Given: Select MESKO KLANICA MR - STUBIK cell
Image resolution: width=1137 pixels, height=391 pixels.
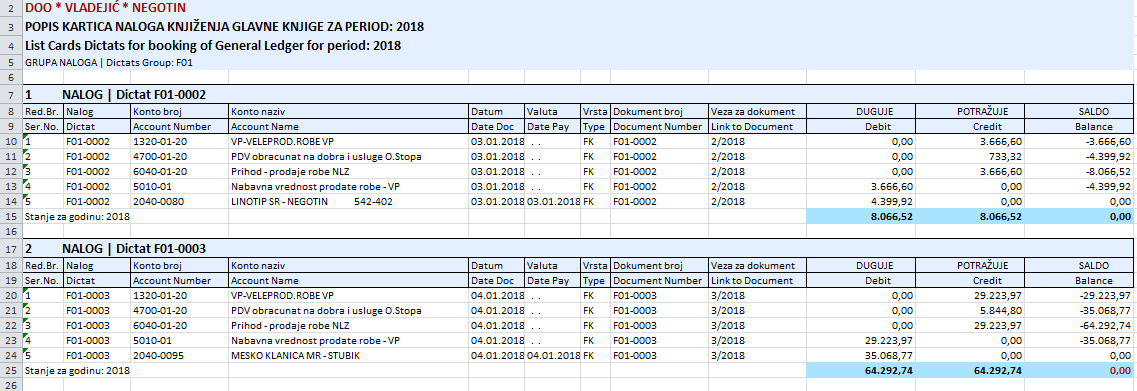Looking at the screenshot, I should [348, 355].
